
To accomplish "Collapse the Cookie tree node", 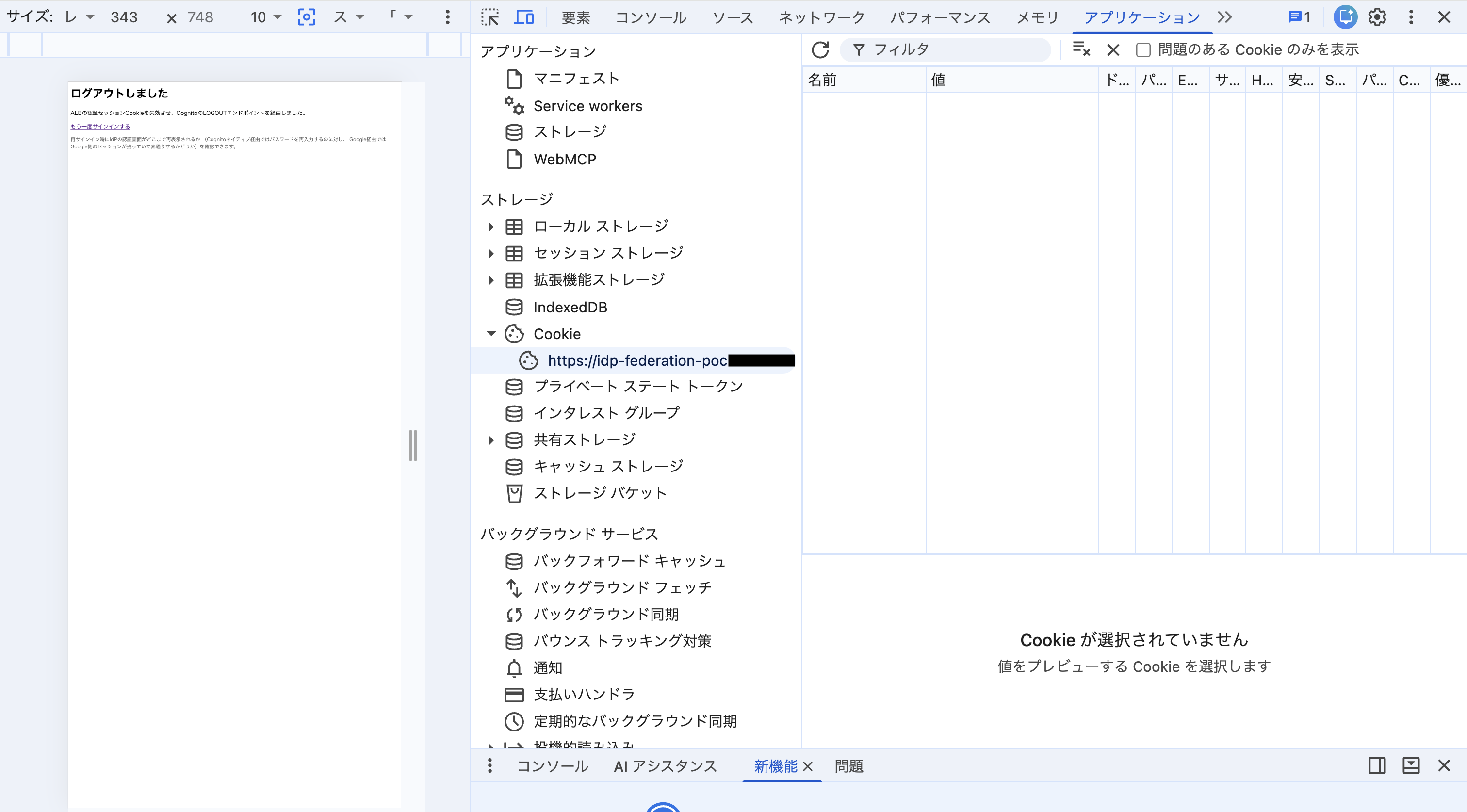I will [x=491, y=334].
